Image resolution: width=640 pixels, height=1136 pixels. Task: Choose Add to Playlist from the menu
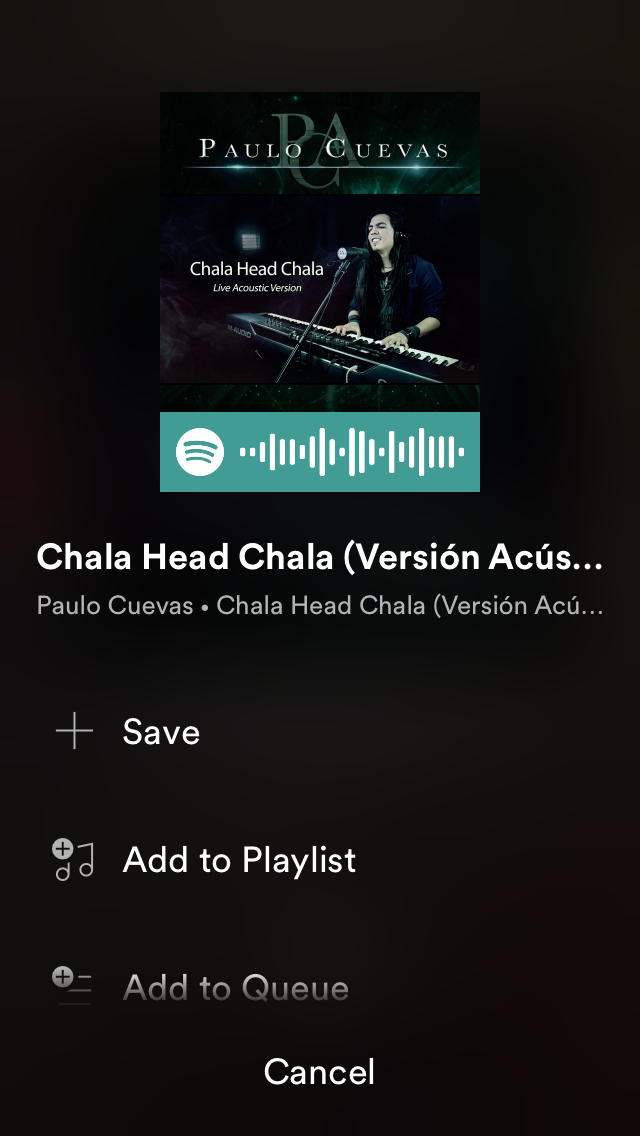click(320, 859)
